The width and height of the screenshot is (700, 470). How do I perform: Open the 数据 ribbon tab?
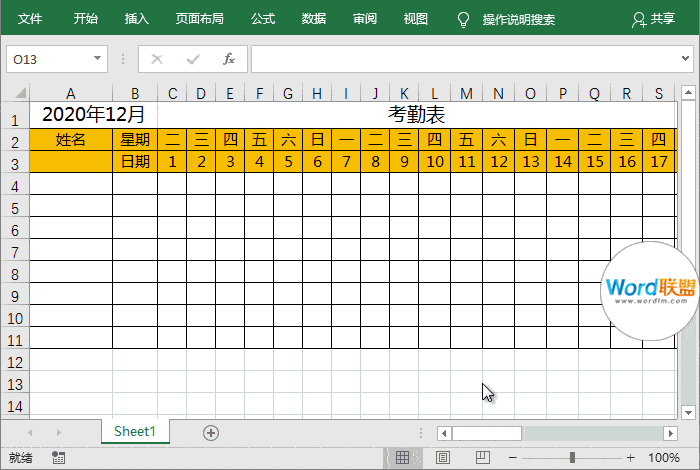[314, 19]
